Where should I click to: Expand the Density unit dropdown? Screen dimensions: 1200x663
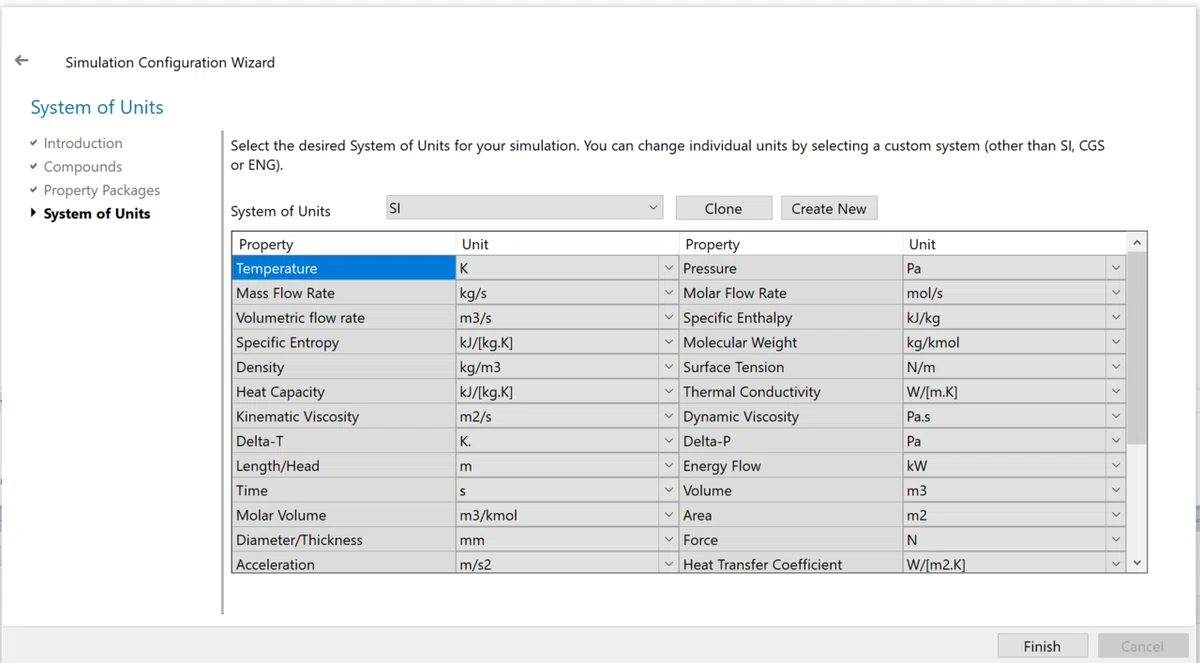[x=668, y=367]
